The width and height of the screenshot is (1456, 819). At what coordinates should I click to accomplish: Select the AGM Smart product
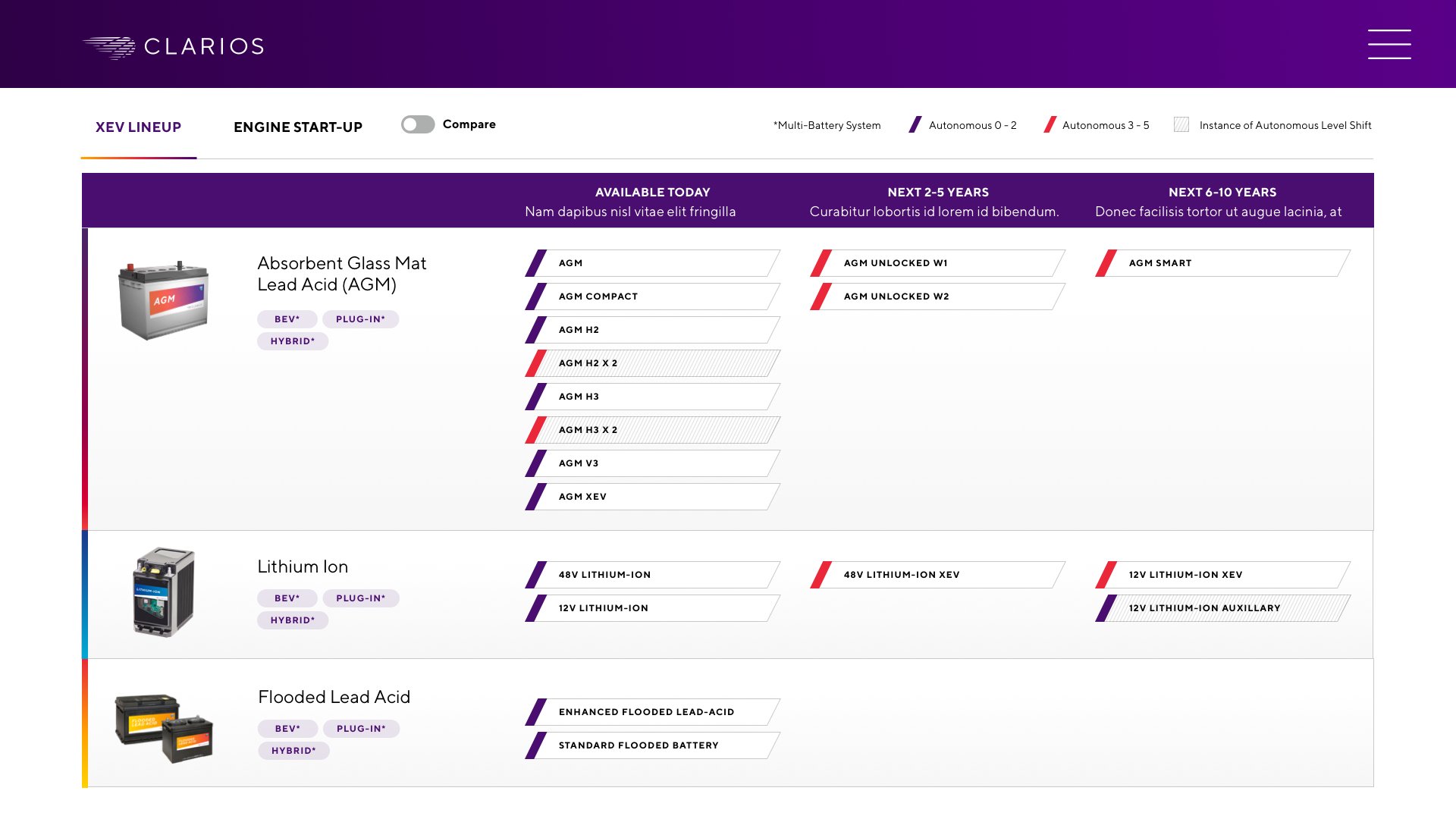(x=1222, y=263)
